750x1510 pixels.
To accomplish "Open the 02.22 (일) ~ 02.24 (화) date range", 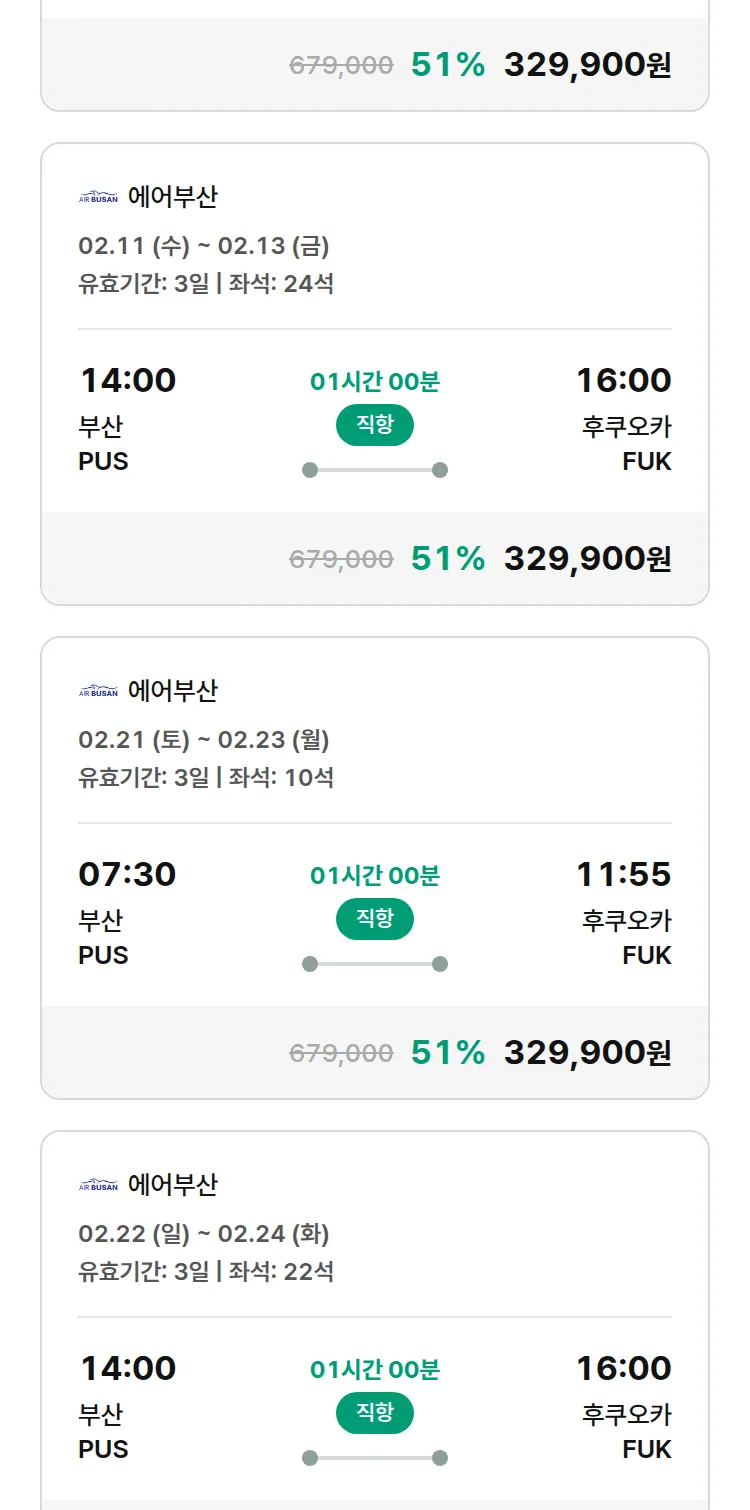I will pyautogui.click(x=204, y=1234).
